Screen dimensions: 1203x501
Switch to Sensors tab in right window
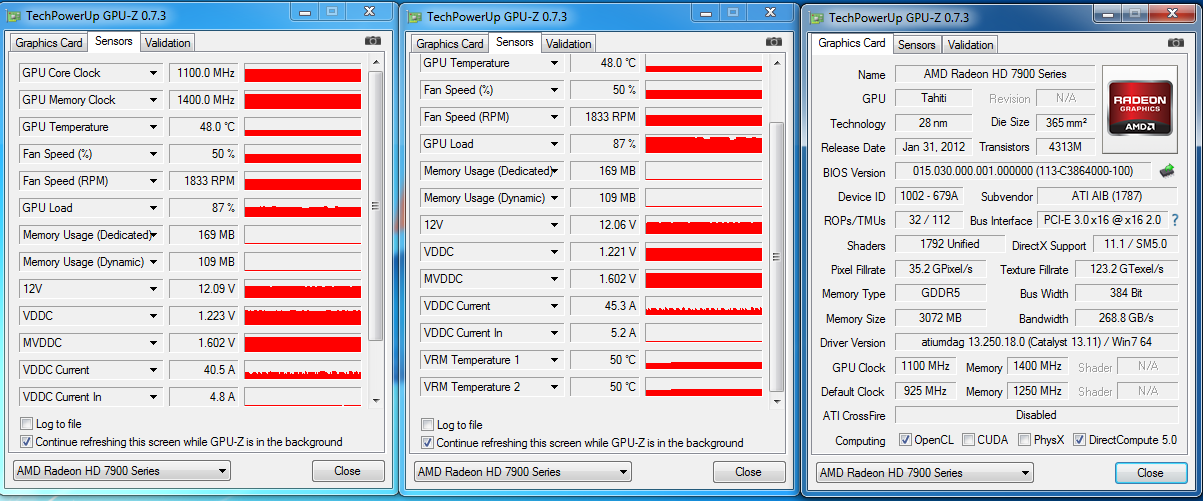[x=917, y=45]
